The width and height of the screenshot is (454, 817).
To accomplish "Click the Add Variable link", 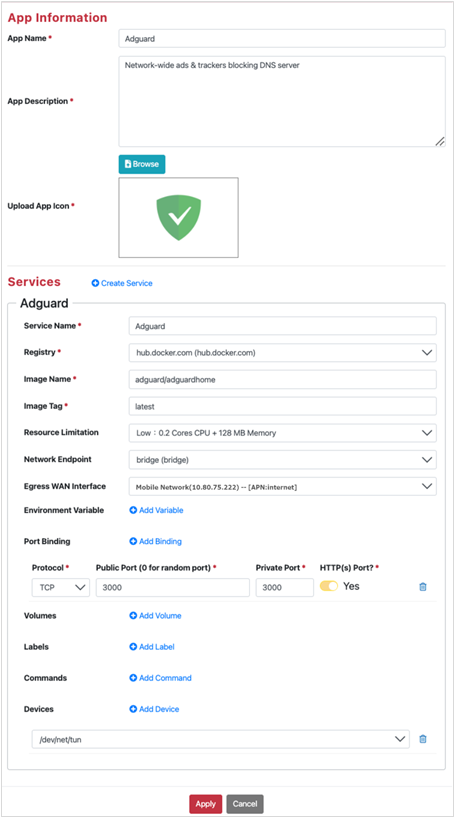I will pos(156,510).
